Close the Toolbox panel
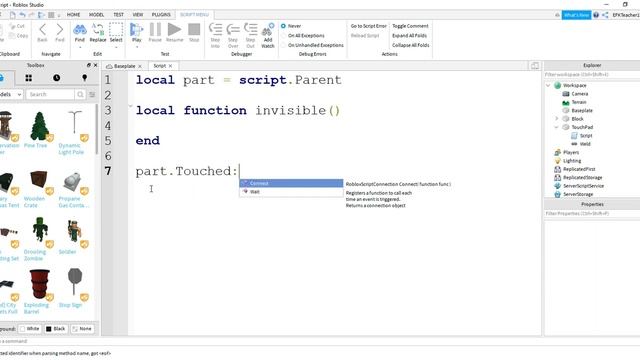The height and width of the screenshot is (360, 640). pos(96,65)
